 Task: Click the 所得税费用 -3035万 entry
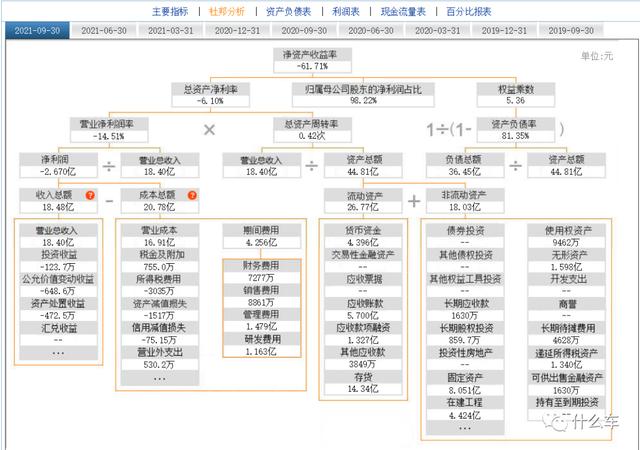(x=160, y=285)
